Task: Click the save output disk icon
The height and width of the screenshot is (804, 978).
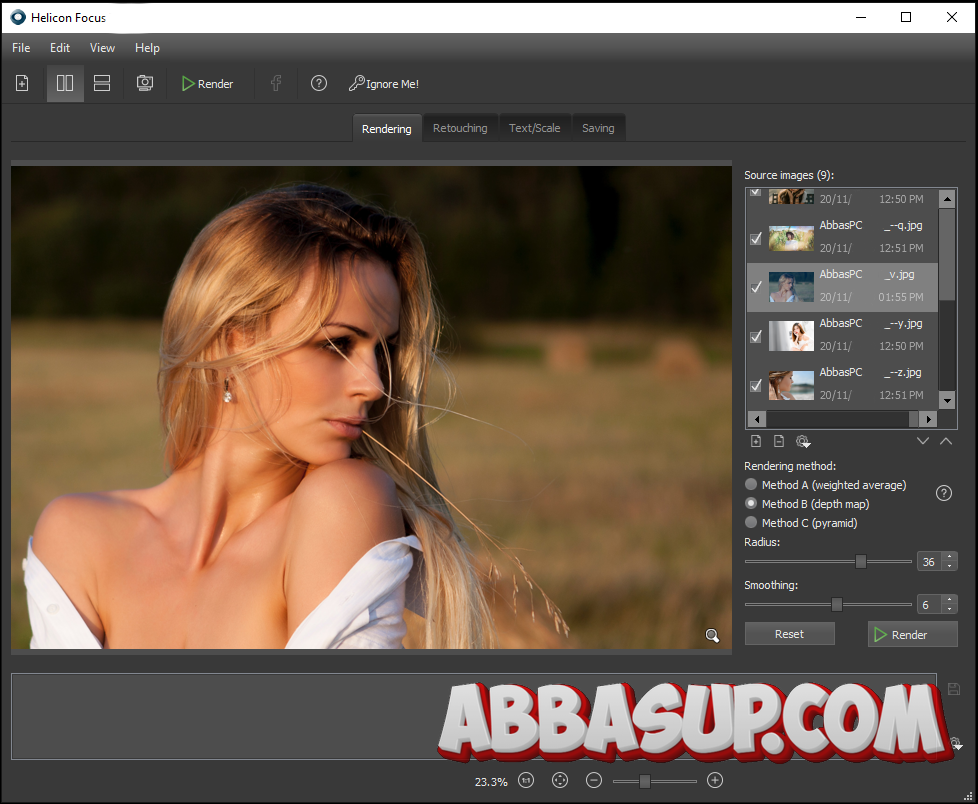Action: 954,689
